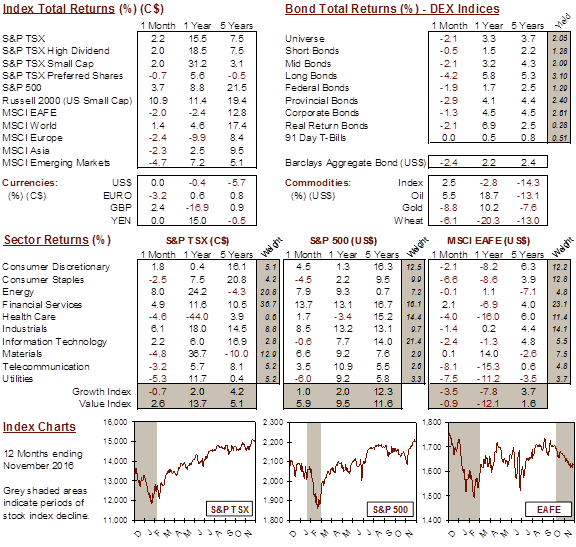
Task: Select the 'Consumer Staples' sector row
Action: (43, 280)
